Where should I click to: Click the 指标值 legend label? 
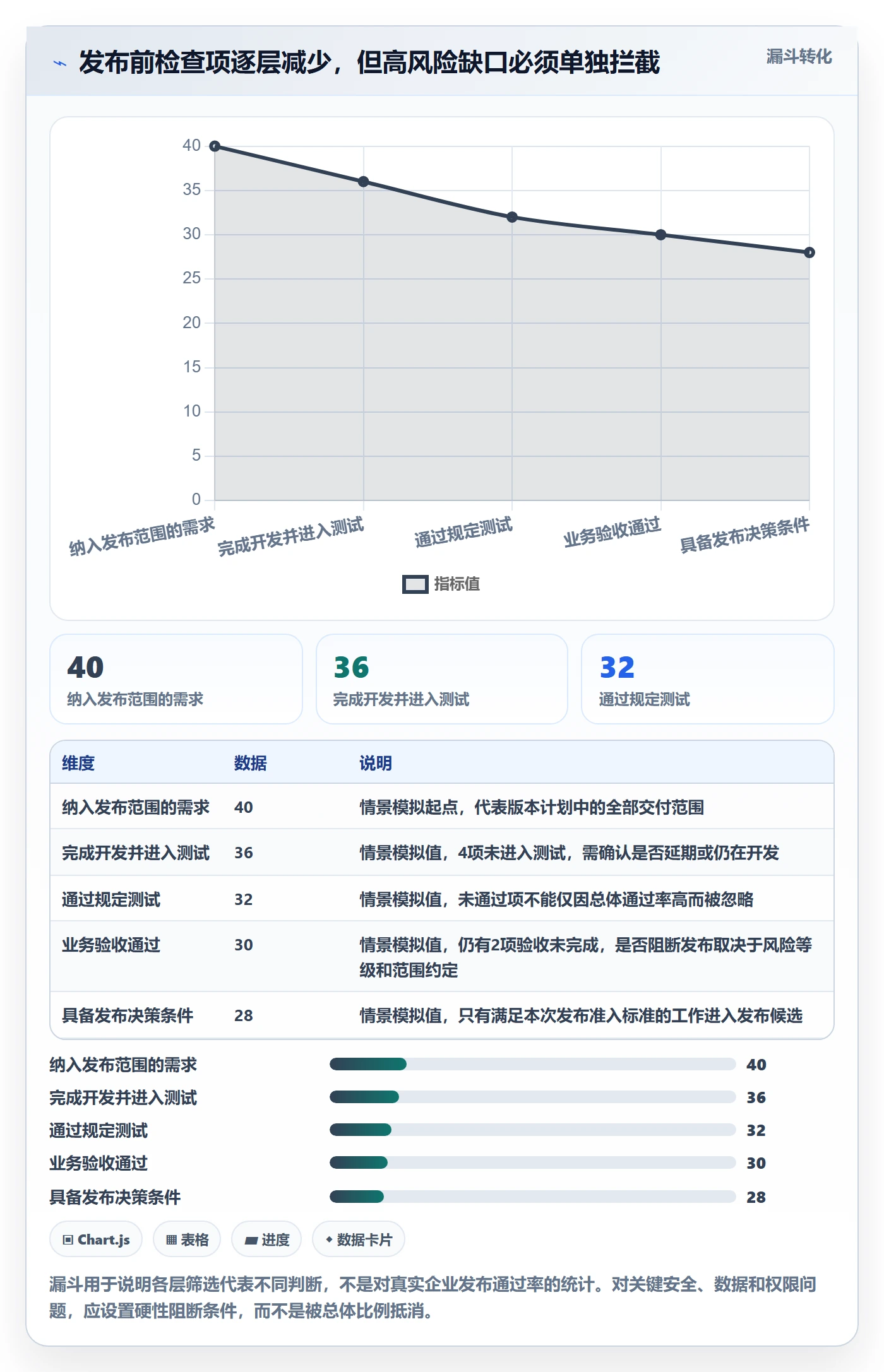point(457,584)
